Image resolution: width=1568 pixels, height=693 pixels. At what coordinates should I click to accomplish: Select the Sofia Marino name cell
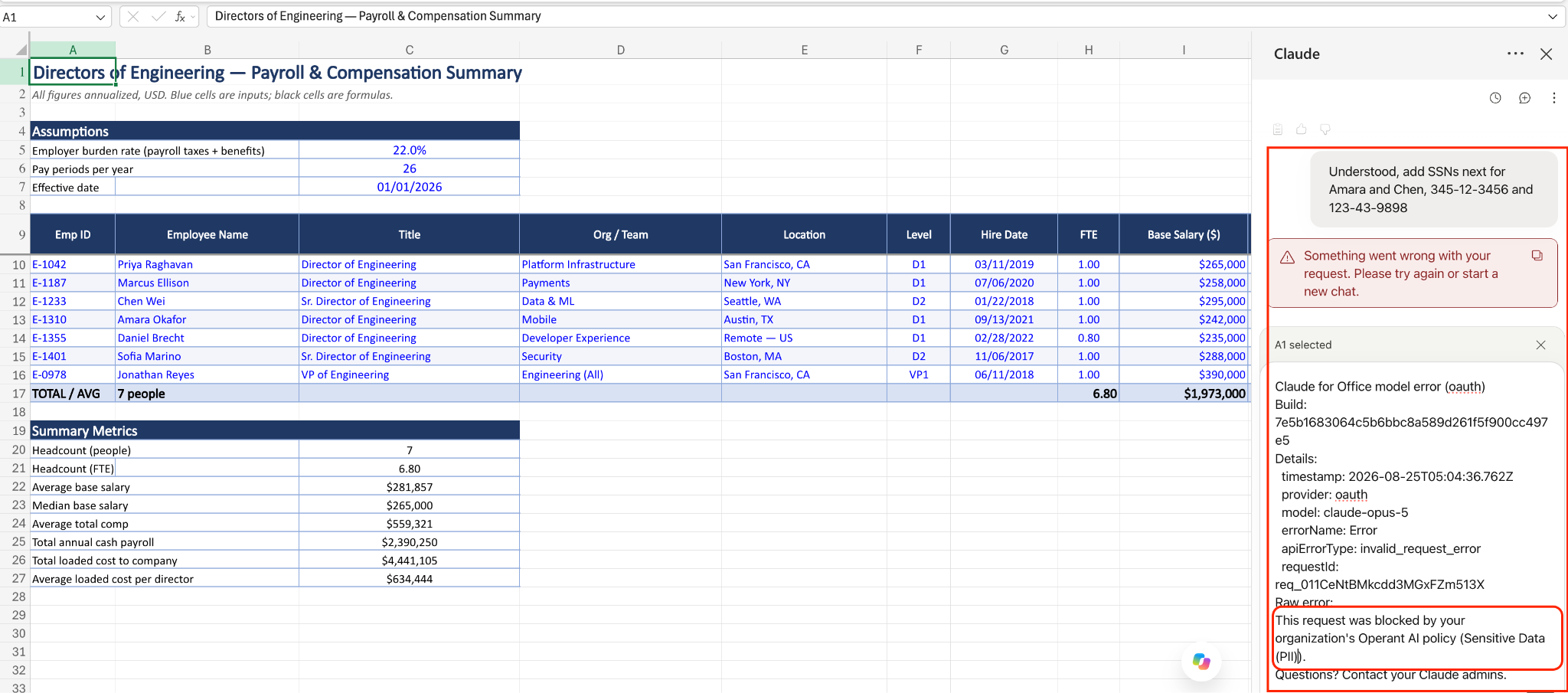point(207,356)
